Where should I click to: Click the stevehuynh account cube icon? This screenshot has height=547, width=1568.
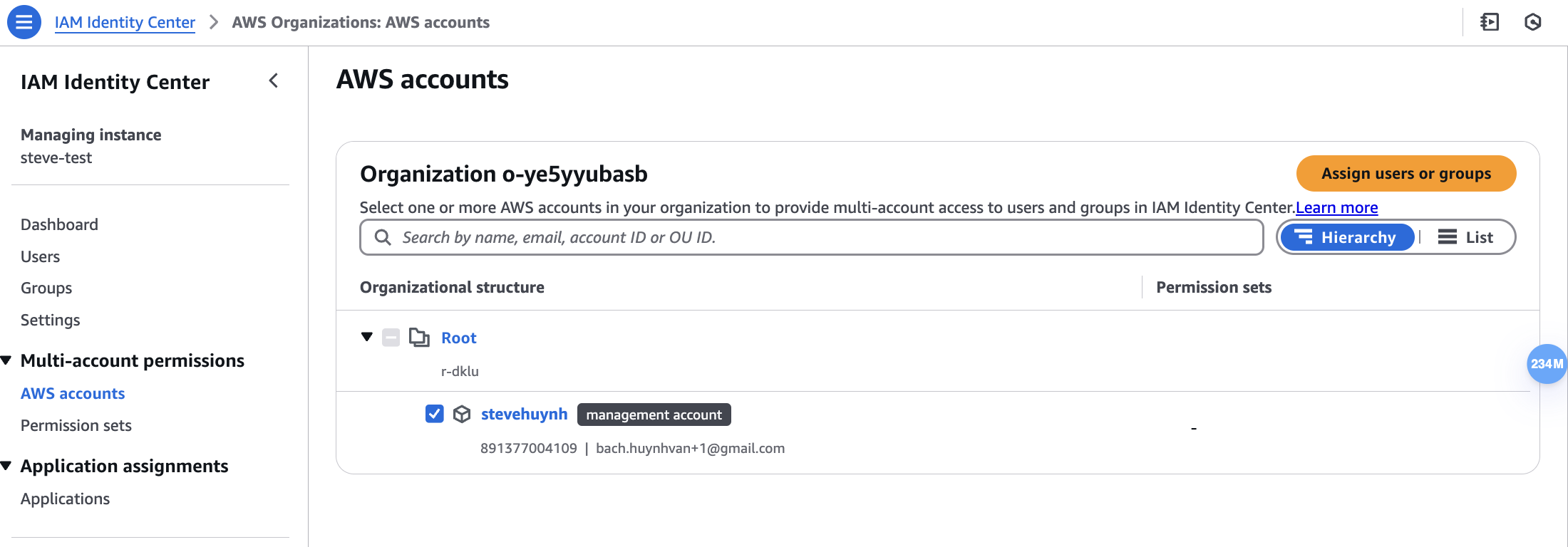tap(462, 414)
